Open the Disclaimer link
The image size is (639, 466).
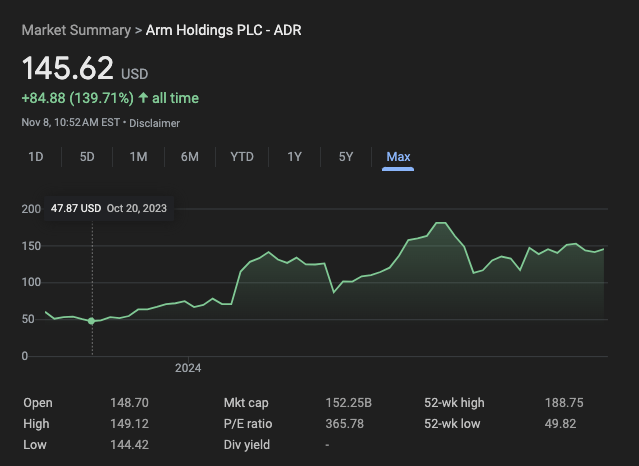point(153,123)
